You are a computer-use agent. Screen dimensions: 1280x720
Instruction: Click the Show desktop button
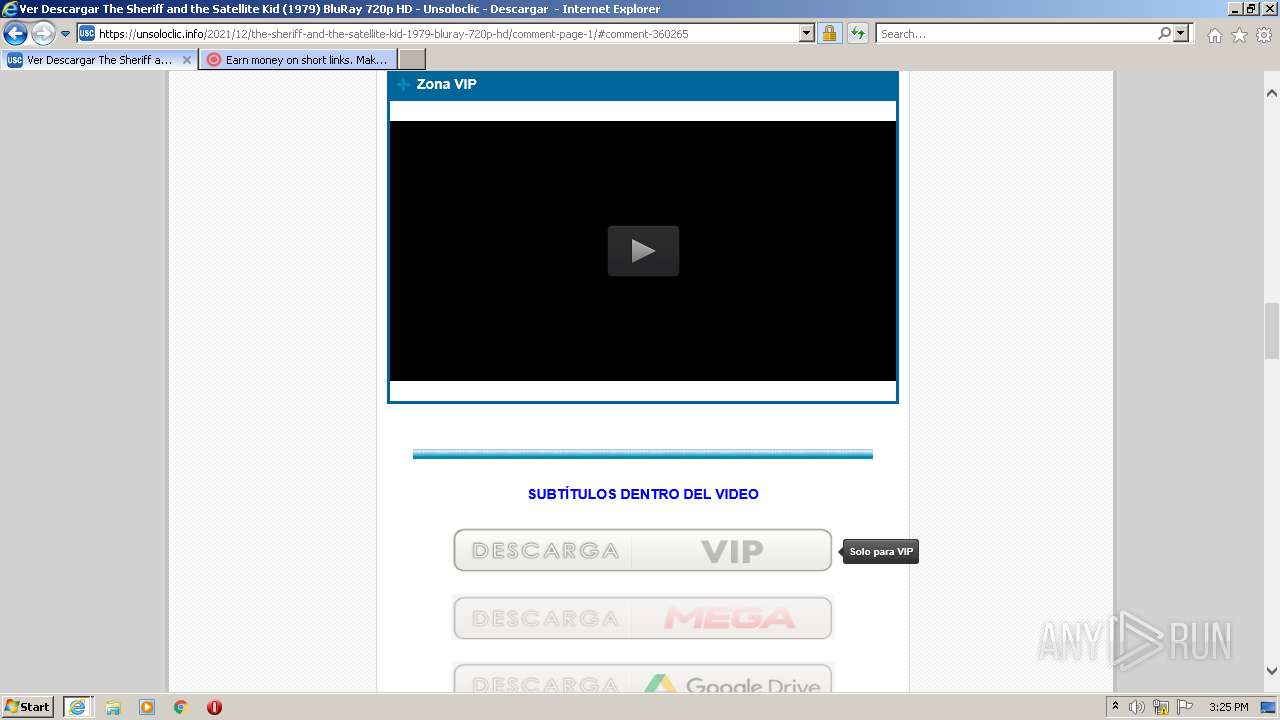[x=1269, y=707]
